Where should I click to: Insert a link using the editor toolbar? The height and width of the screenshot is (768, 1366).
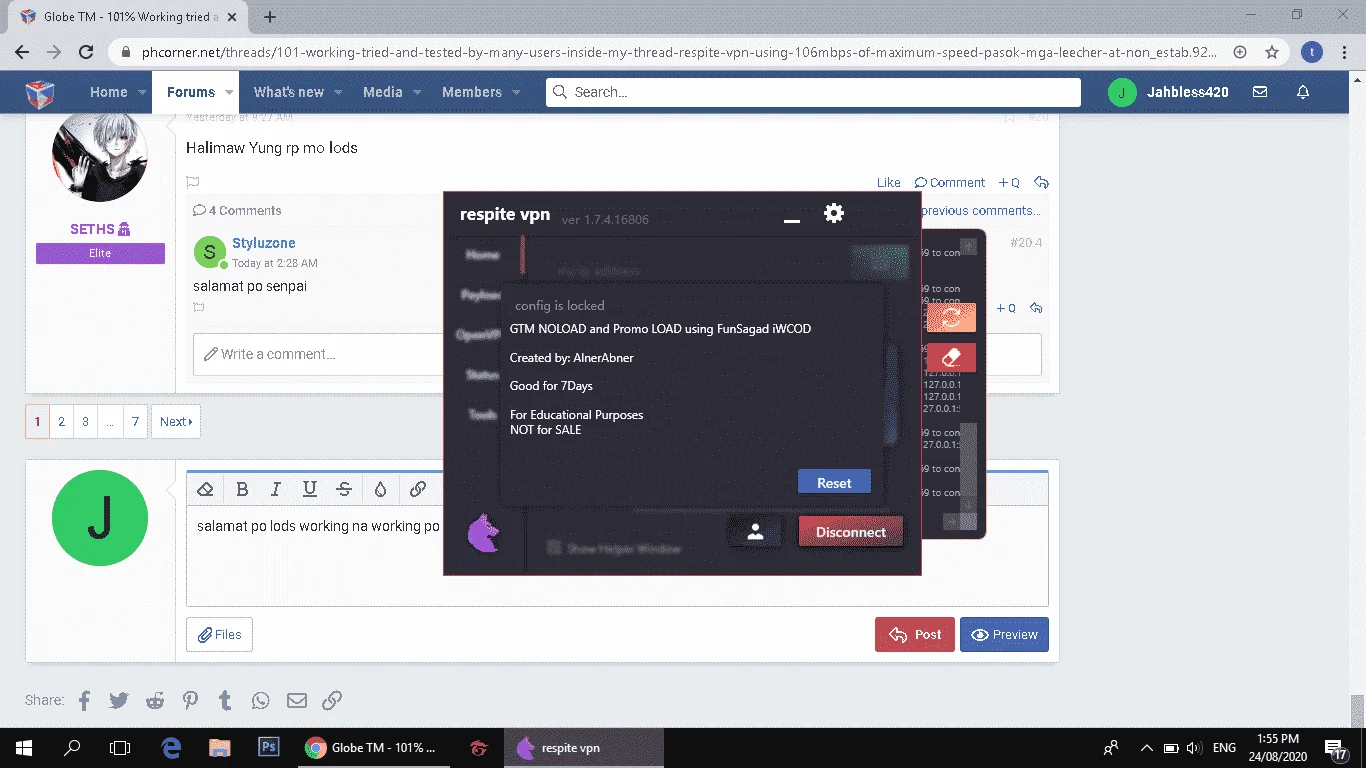tap(418, 489)
